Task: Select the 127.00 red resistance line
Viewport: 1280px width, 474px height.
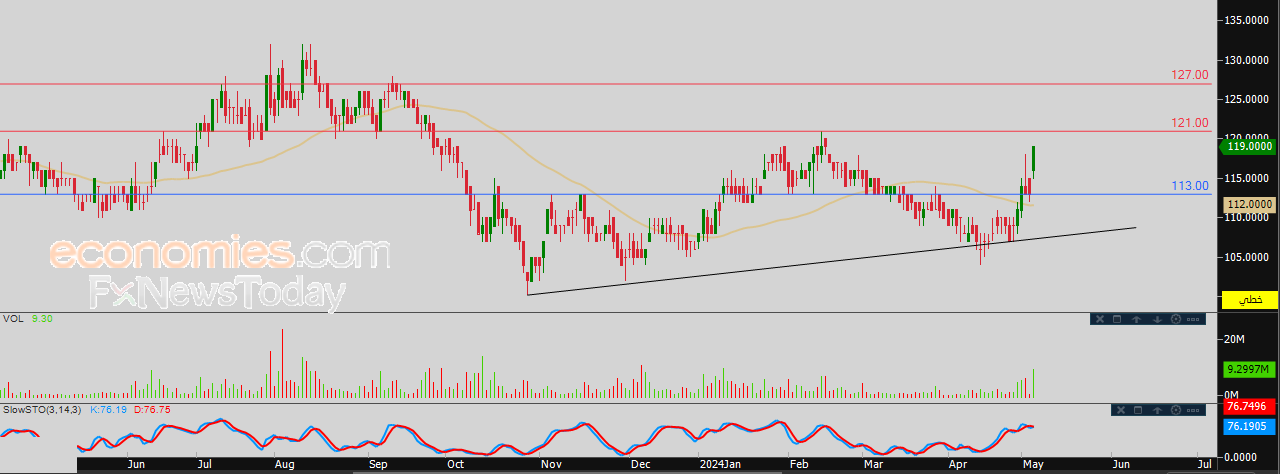Action: point(605,84)
